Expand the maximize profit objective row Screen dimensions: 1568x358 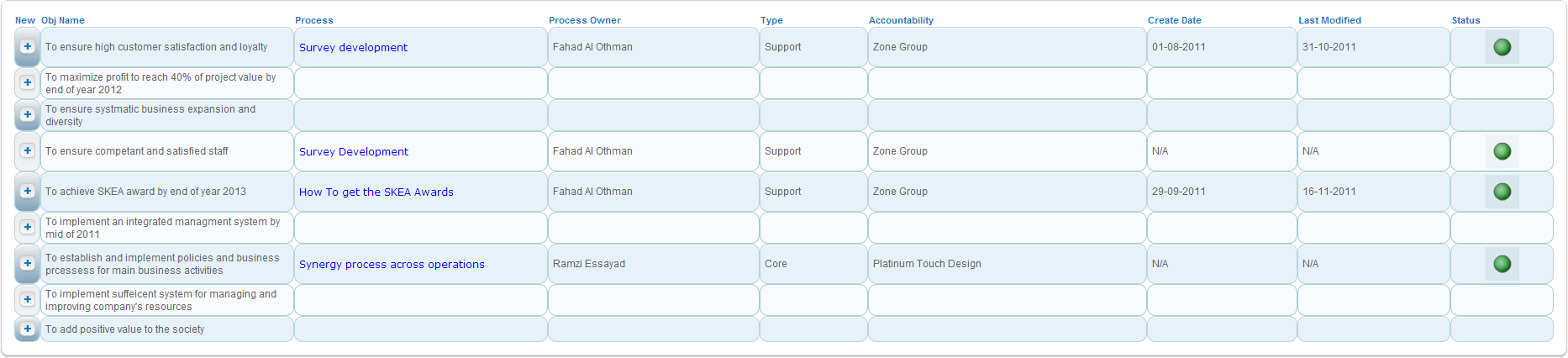[x=28, y=82]
